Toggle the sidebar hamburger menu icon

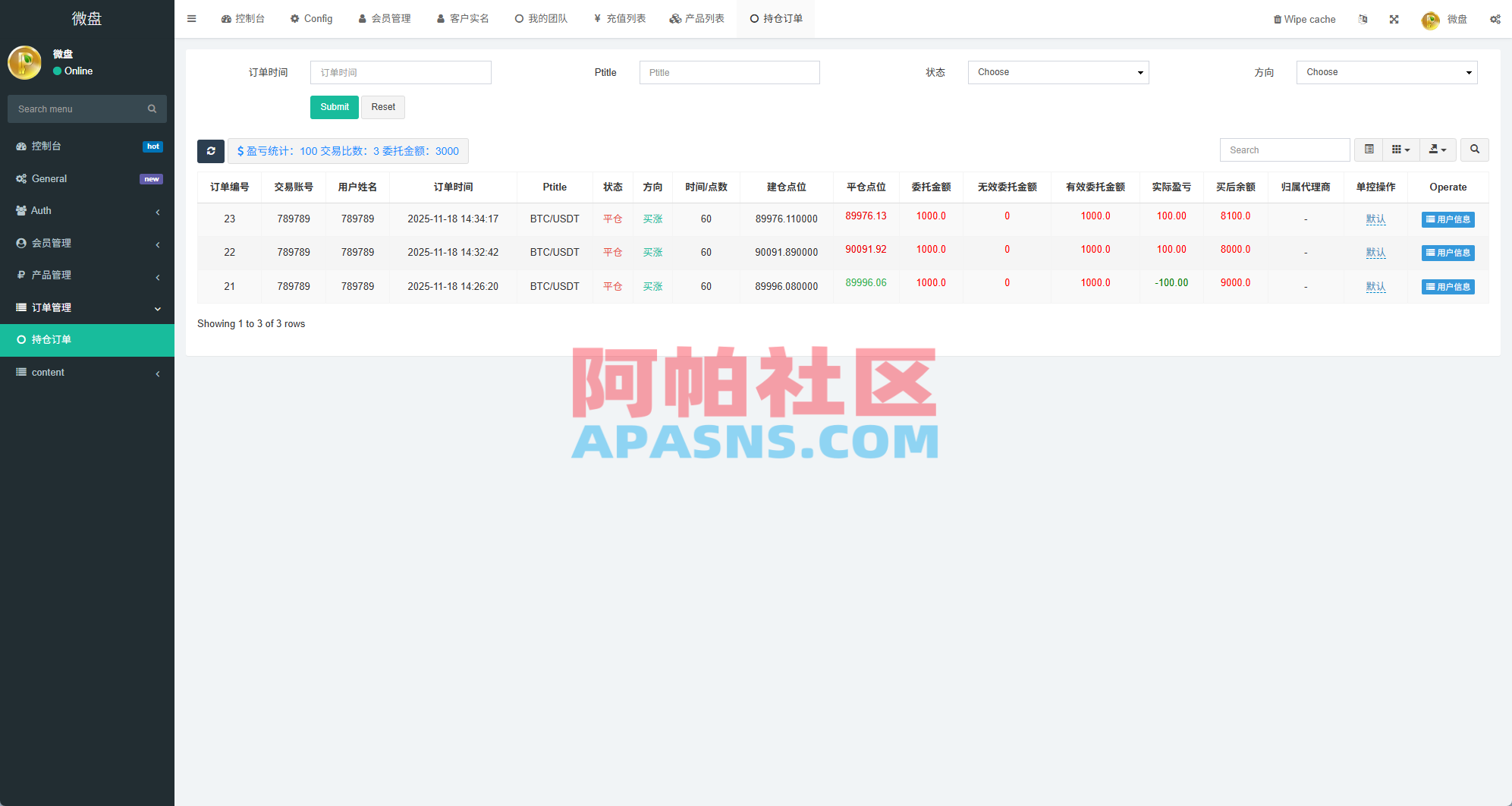point(192,19)
